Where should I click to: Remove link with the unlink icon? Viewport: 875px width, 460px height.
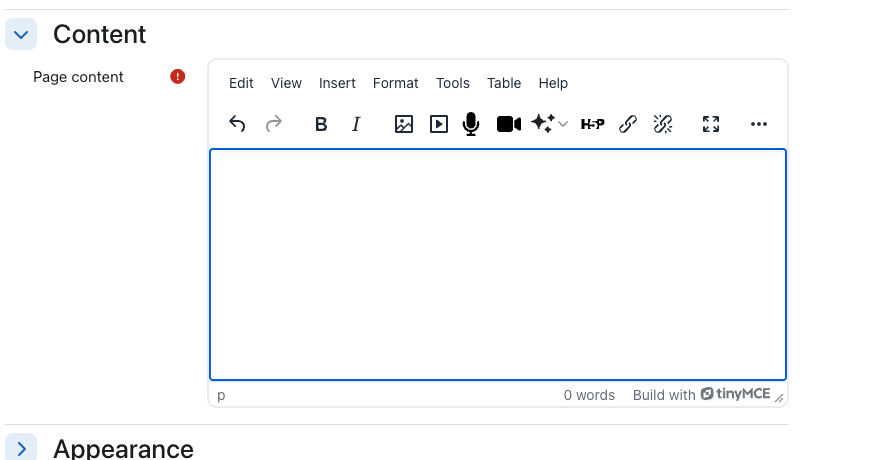coord(663,123)
